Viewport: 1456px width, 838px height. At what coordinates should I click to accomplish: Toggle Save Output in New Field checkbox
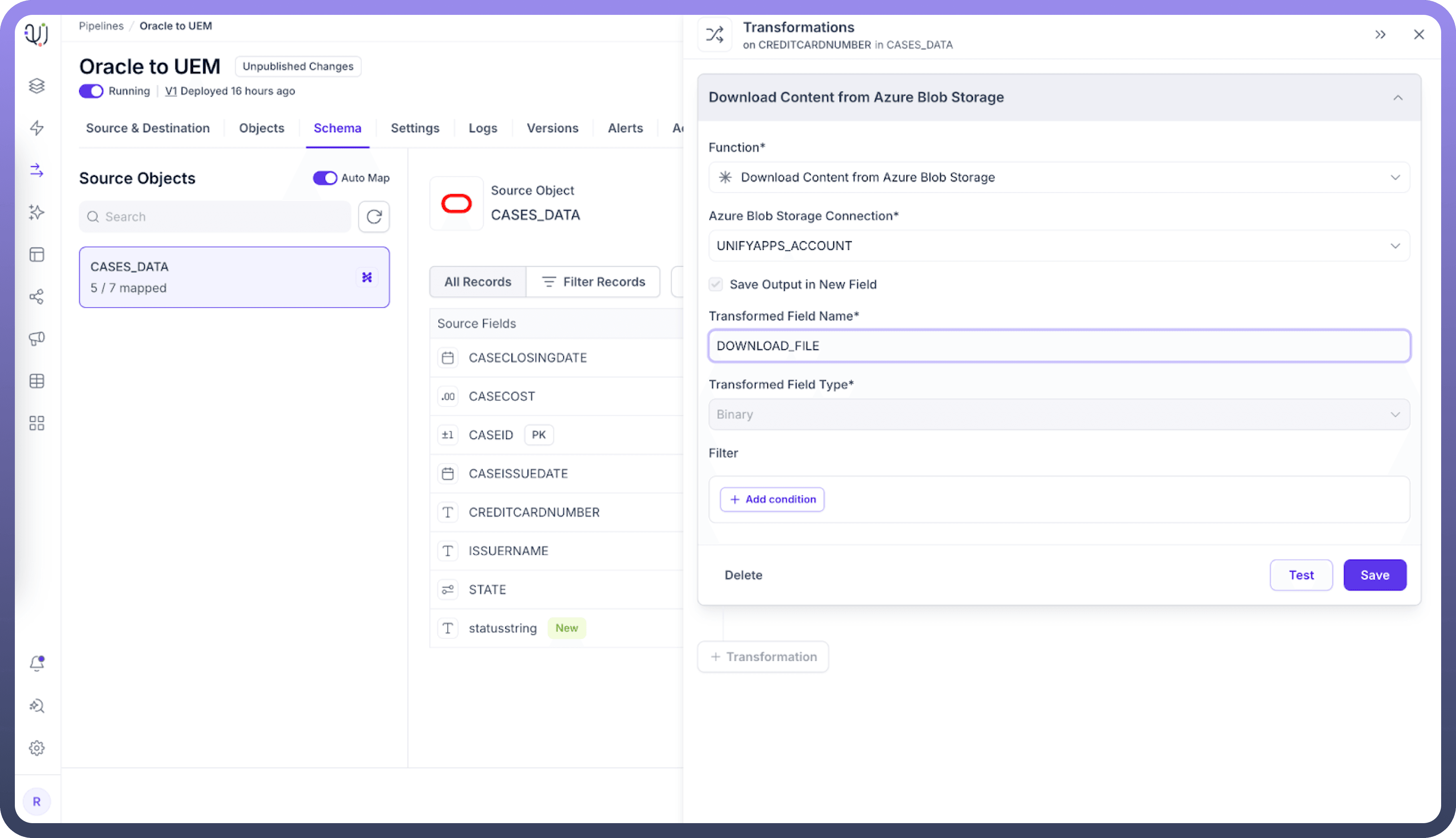(715, 284)
